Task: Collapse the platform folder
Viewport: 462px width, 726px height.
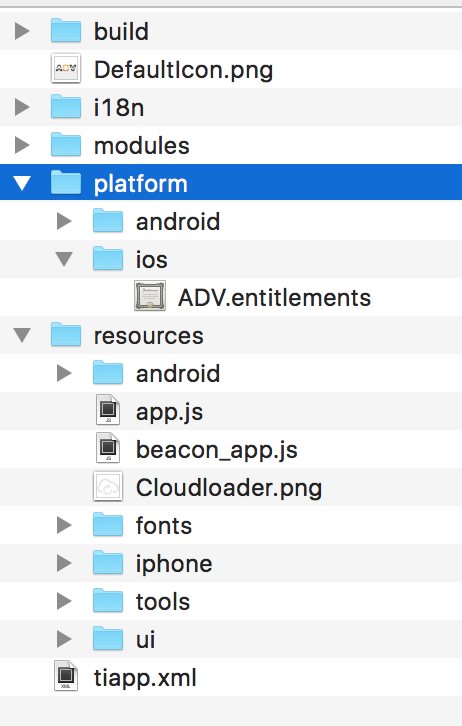Action: coord(22,183)
